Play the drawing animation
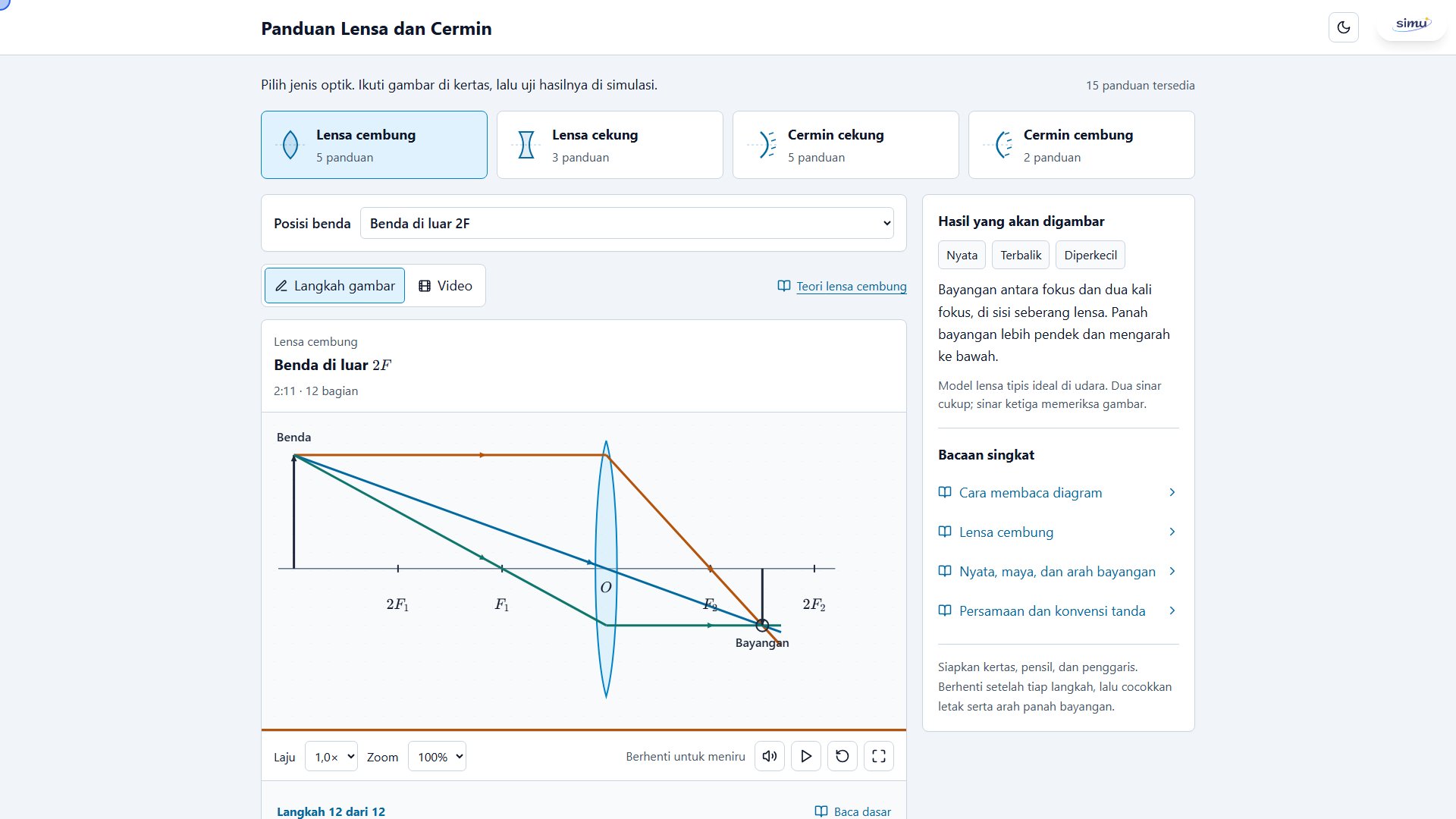This screenshot has height=819, width=1456. pyautogui.click(x=806, y=756)
